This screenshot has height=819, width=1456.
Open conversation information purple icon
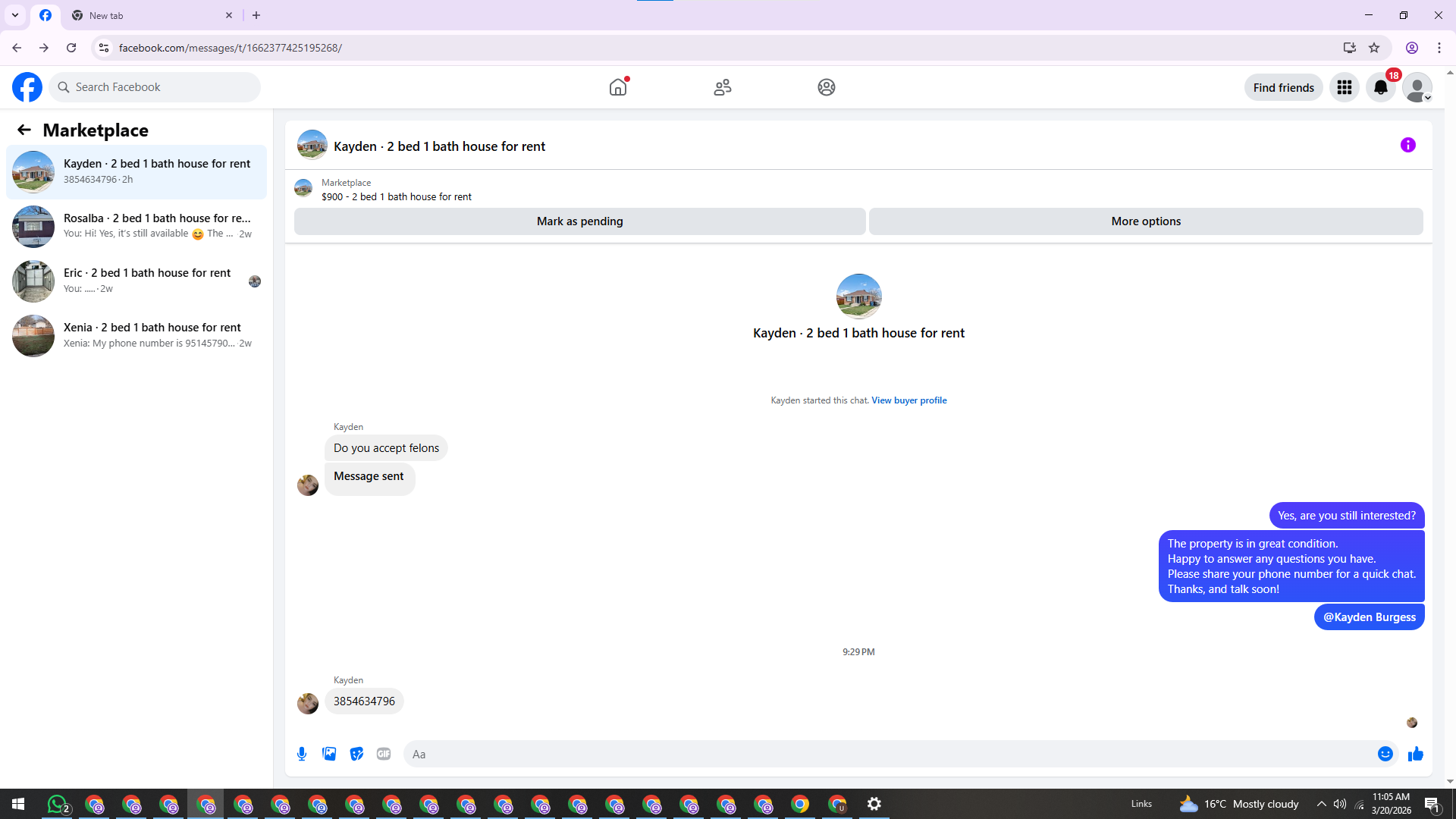pos(1407,145)
